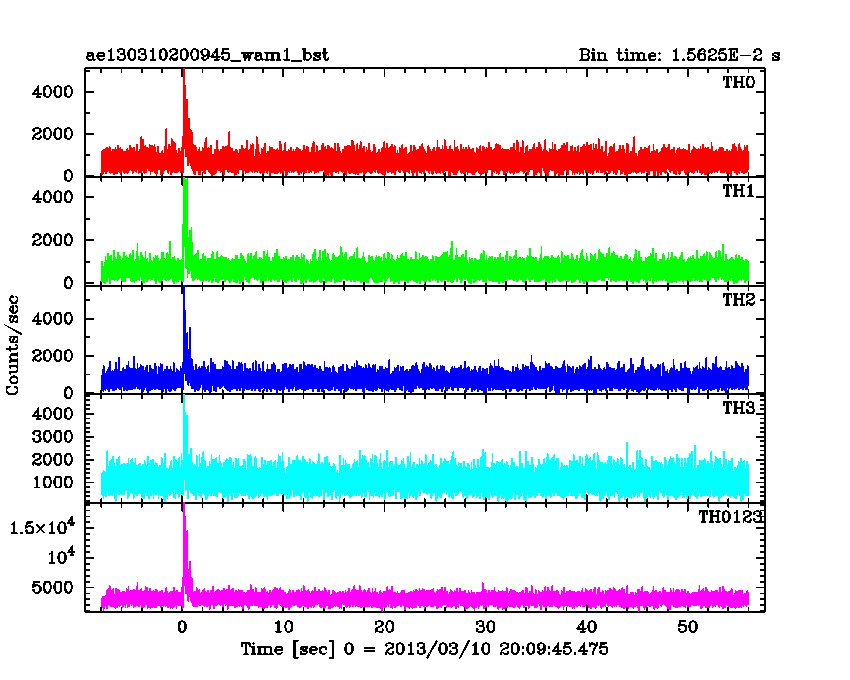This screenshot has height=680, width=850.
Task: Click the 5000 tick in TH0123 panel
Action: coord(52,587)
